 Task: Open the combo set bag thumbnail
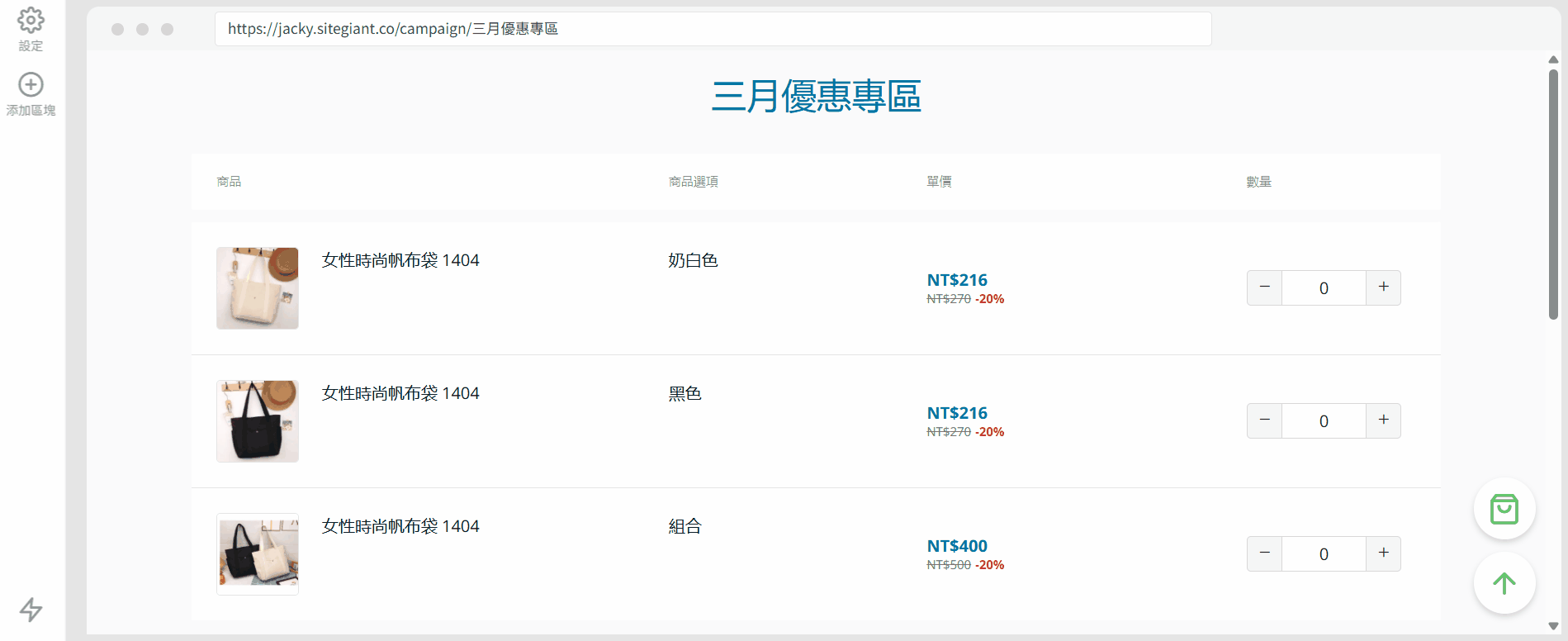pos(258,554)
